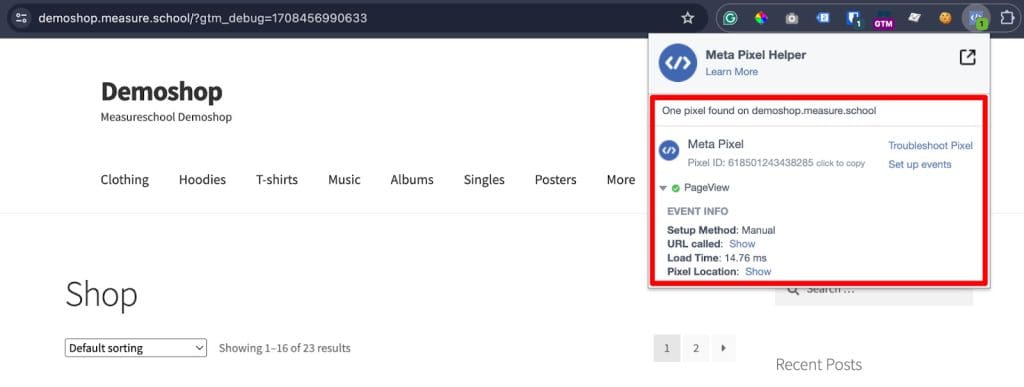Open the Albums menu item
The height and width of the screenshot is (387, 1024).
[412, 179]
